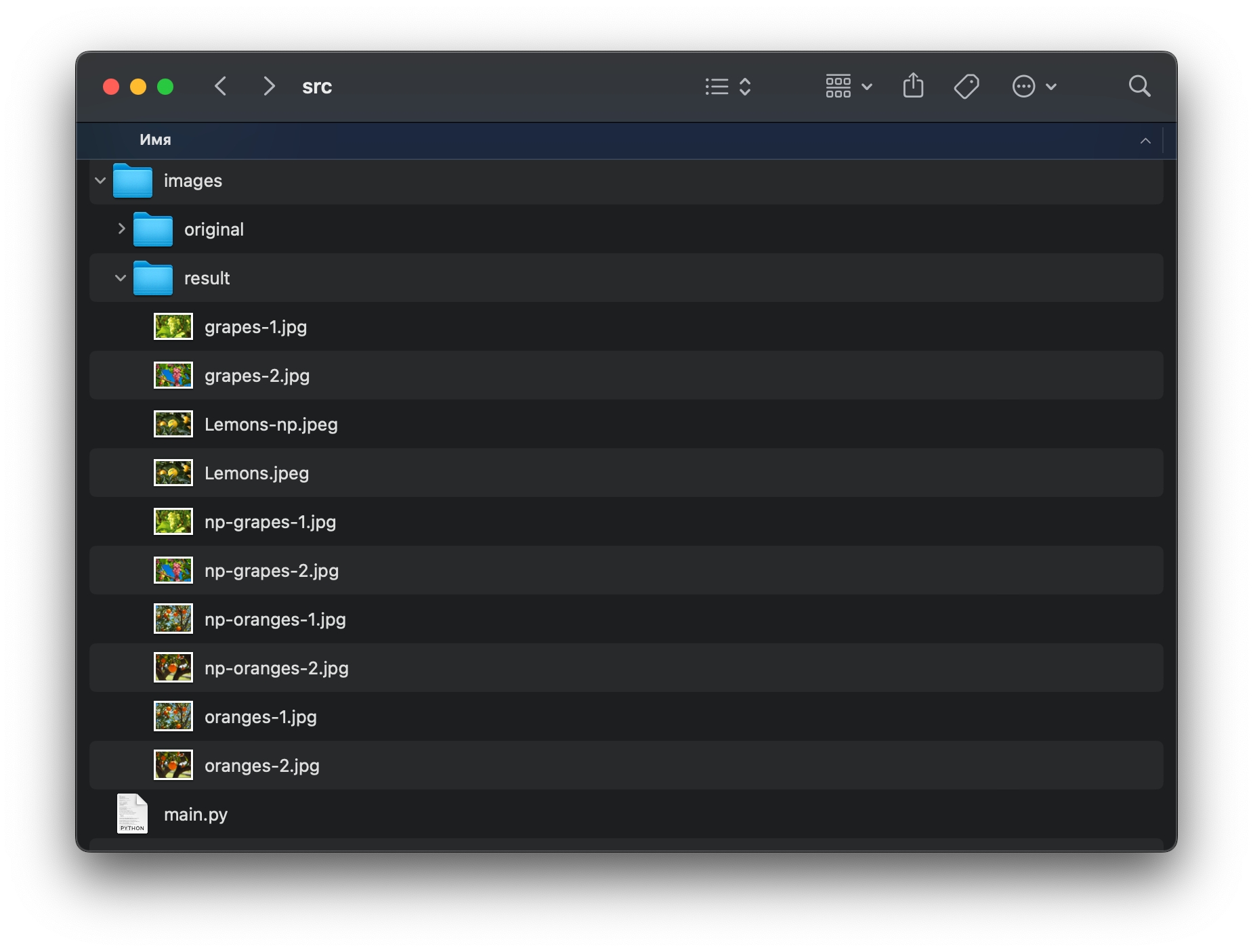
Task: Toggle sort direction arrow in the header
Action: [1145, 141]
